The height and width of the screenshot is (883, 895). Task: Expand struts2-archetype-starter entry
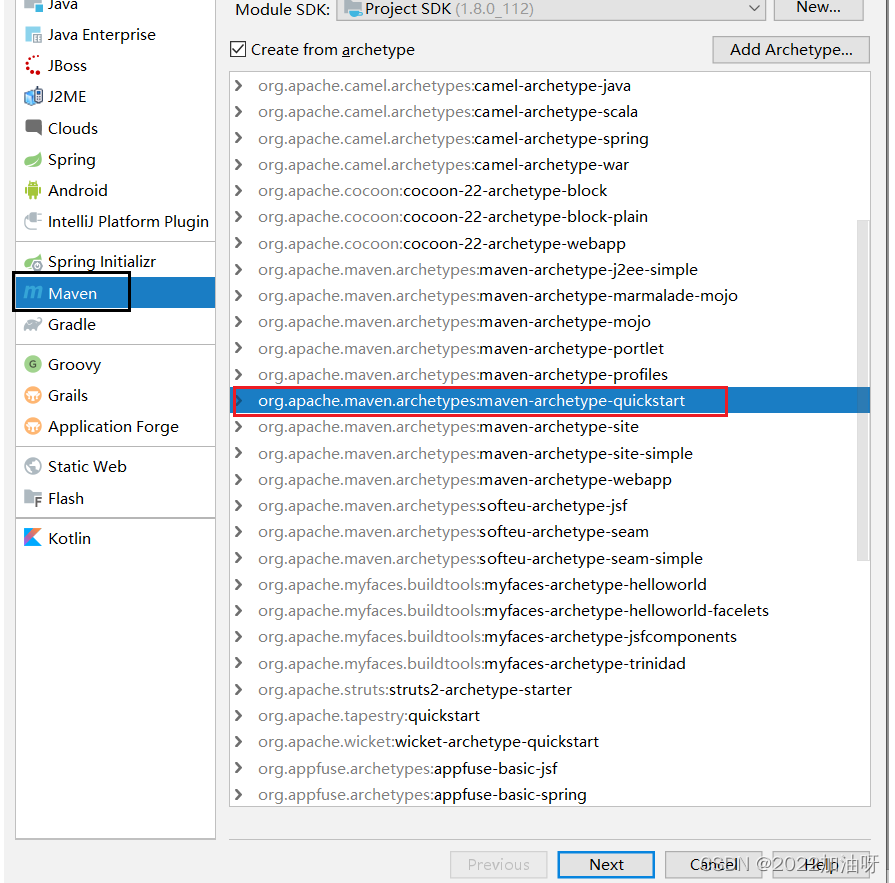tap(239, 690)
